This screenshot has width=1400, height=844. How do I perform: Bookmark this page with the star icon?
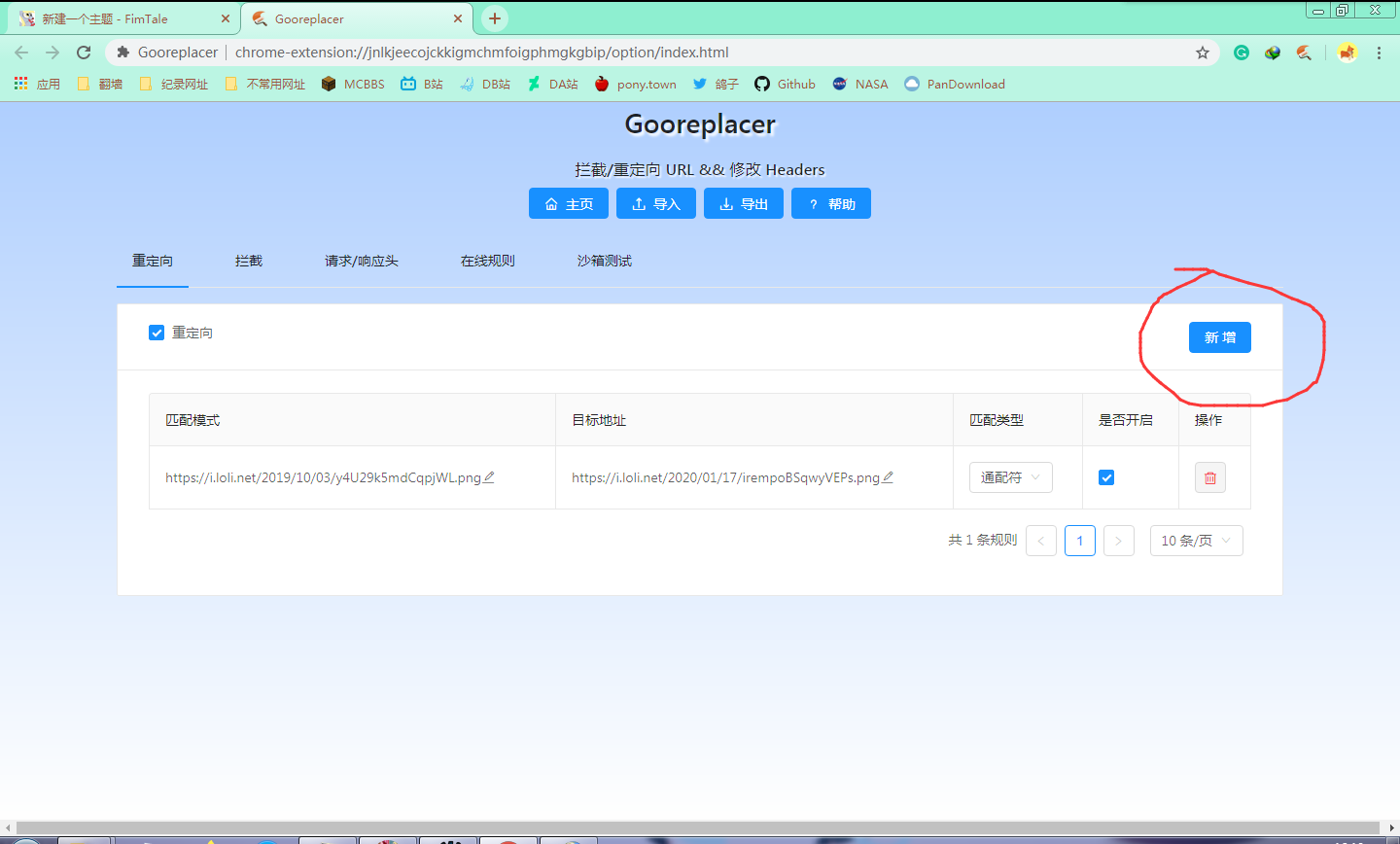(1203, 53)
